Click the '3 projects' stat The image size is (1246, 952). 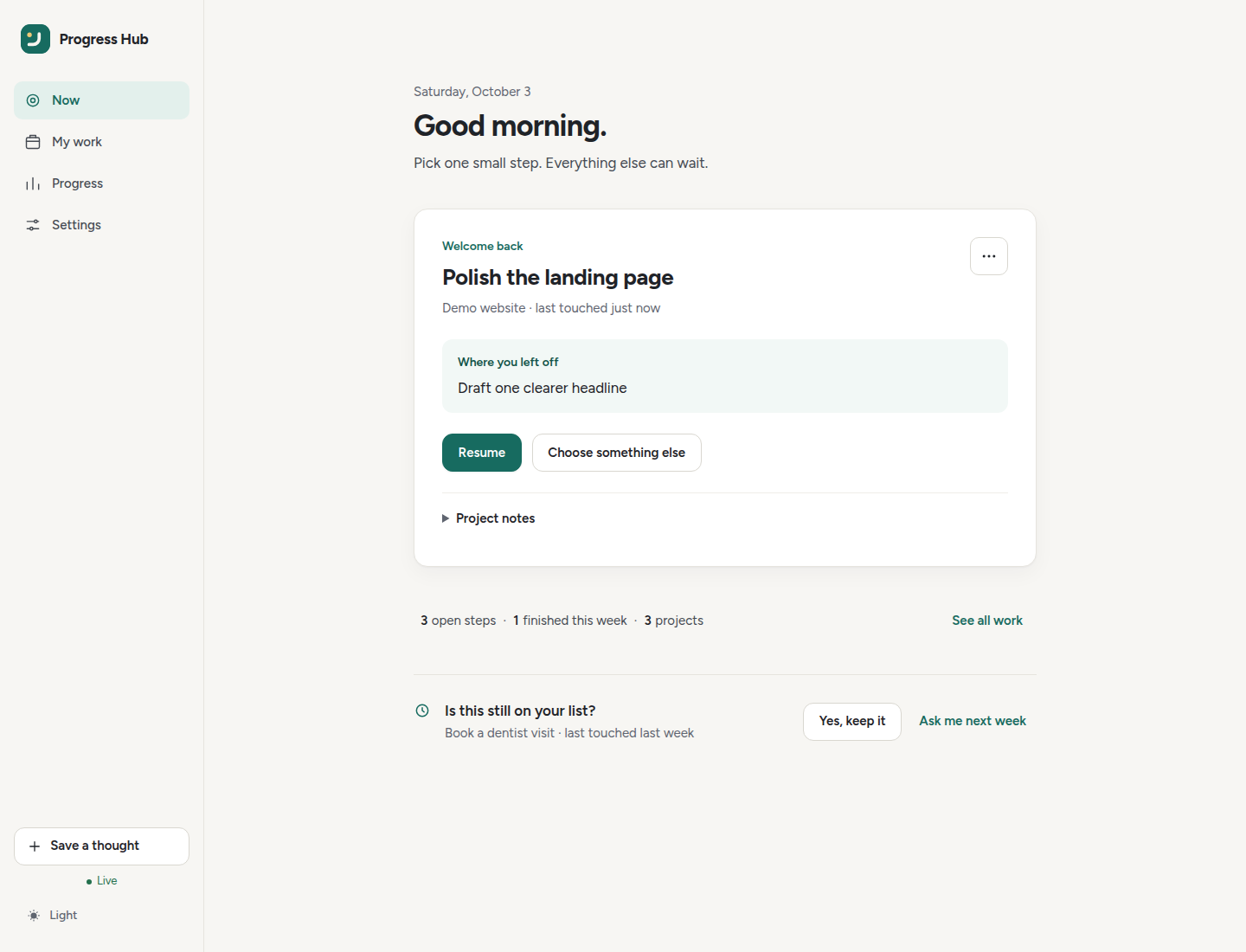[x=674, y=621]
